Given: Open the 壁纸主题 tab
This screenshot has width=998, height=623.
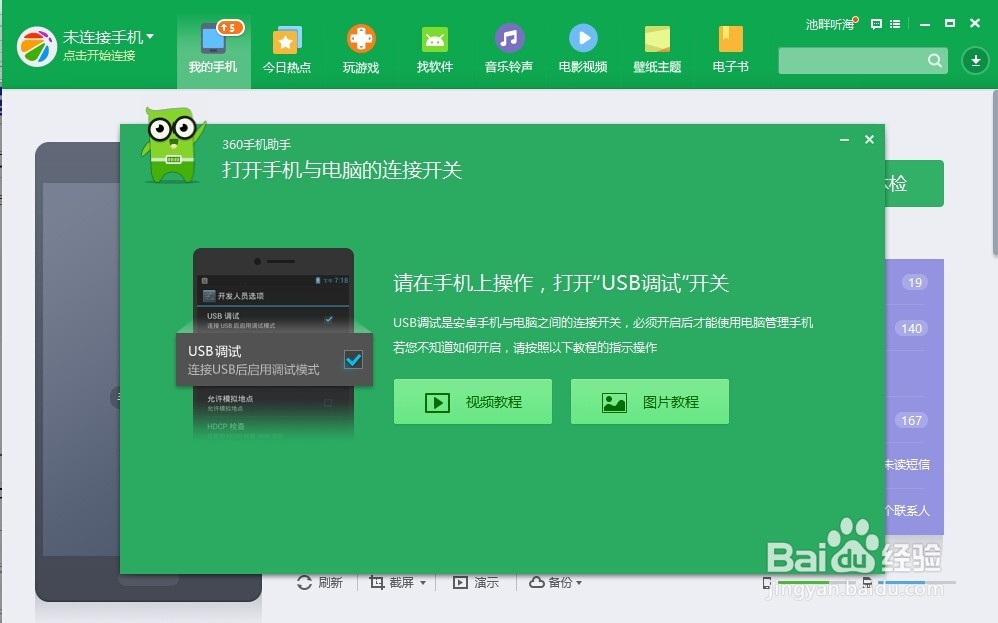Looking at the screenshot, I should tap(657, 51).
